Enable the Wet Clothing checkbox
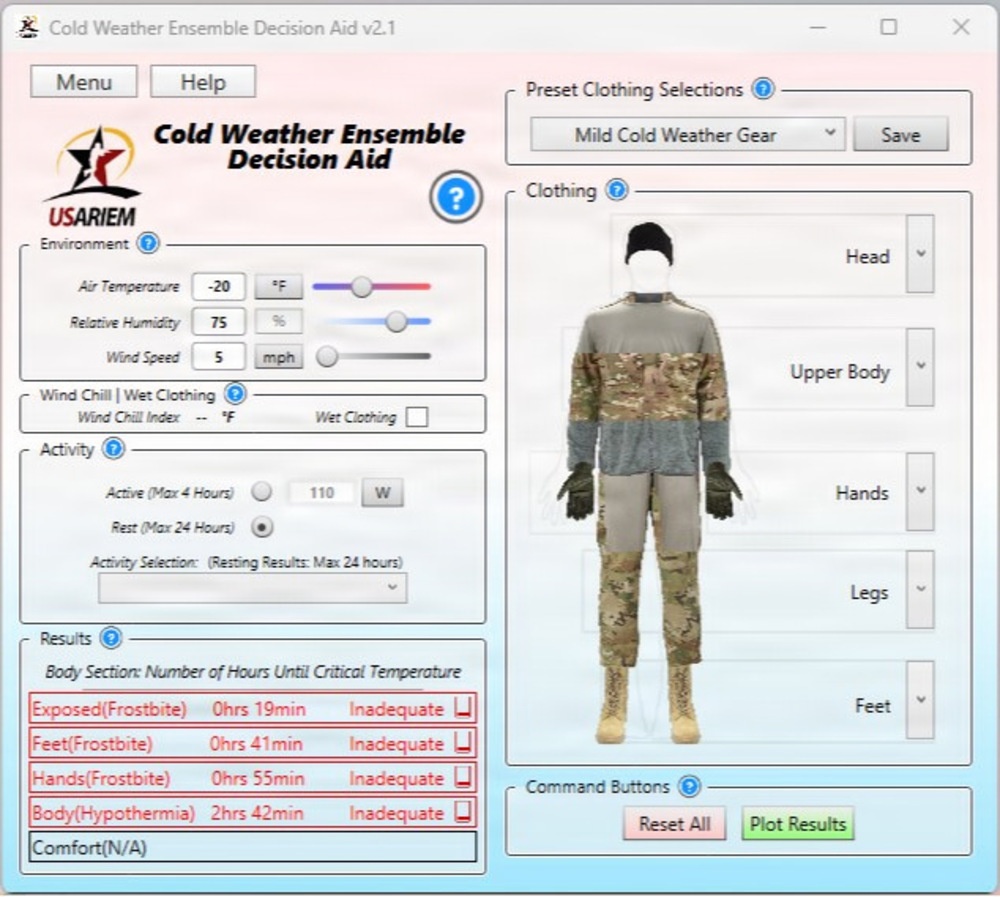 click(417, 417)
